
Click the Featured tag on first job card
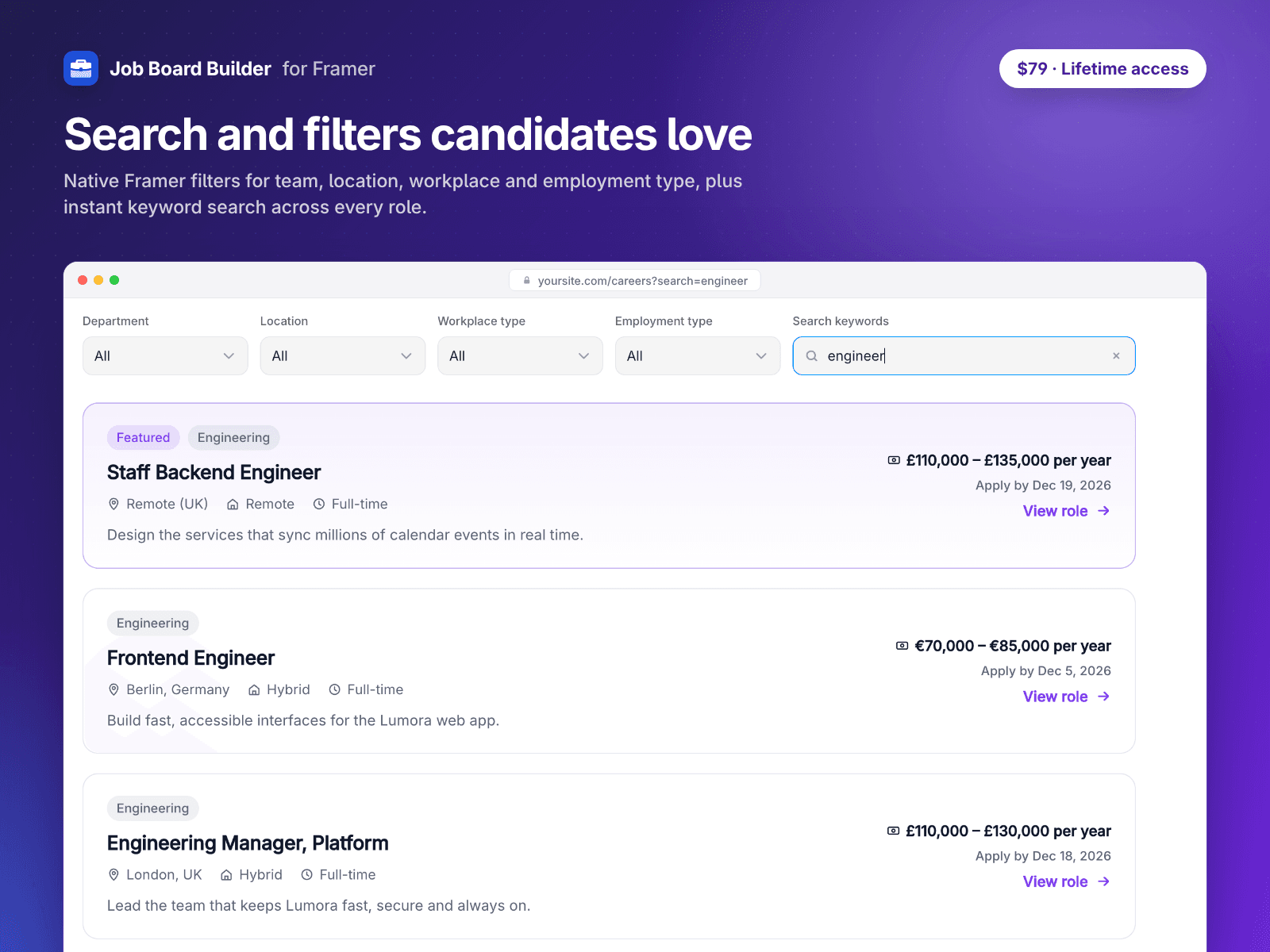[x=144, y=438]
